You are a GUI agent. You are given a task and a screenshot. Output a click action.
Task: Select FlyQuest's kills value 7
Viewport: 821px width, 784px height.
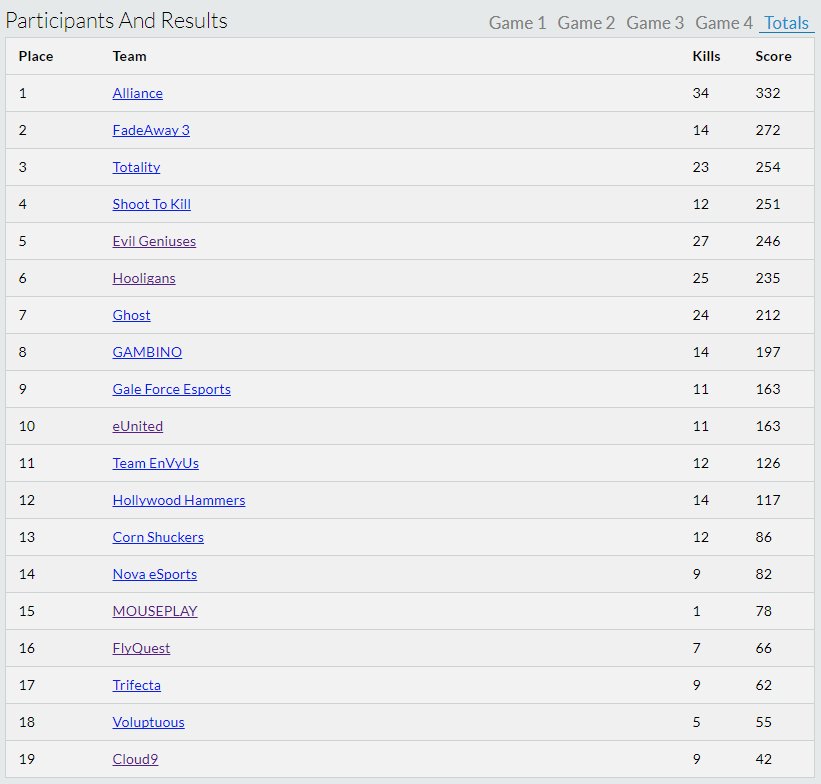[696, 648]
